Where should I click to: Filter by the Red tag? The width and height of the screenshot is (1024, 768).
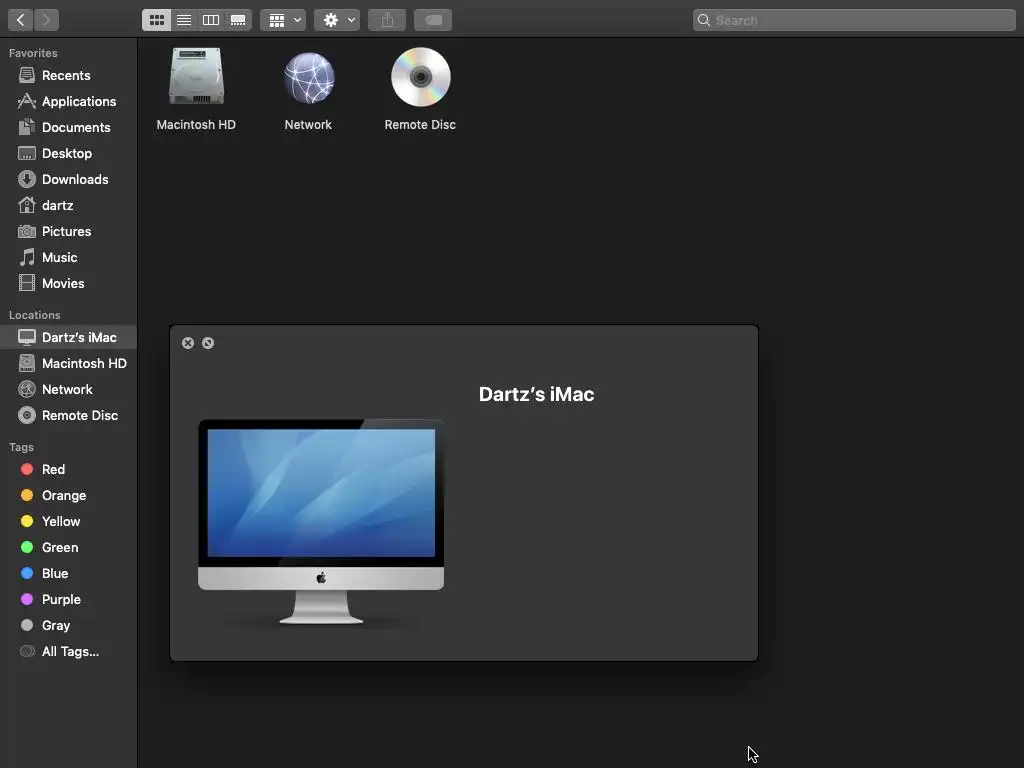(69, 470)
